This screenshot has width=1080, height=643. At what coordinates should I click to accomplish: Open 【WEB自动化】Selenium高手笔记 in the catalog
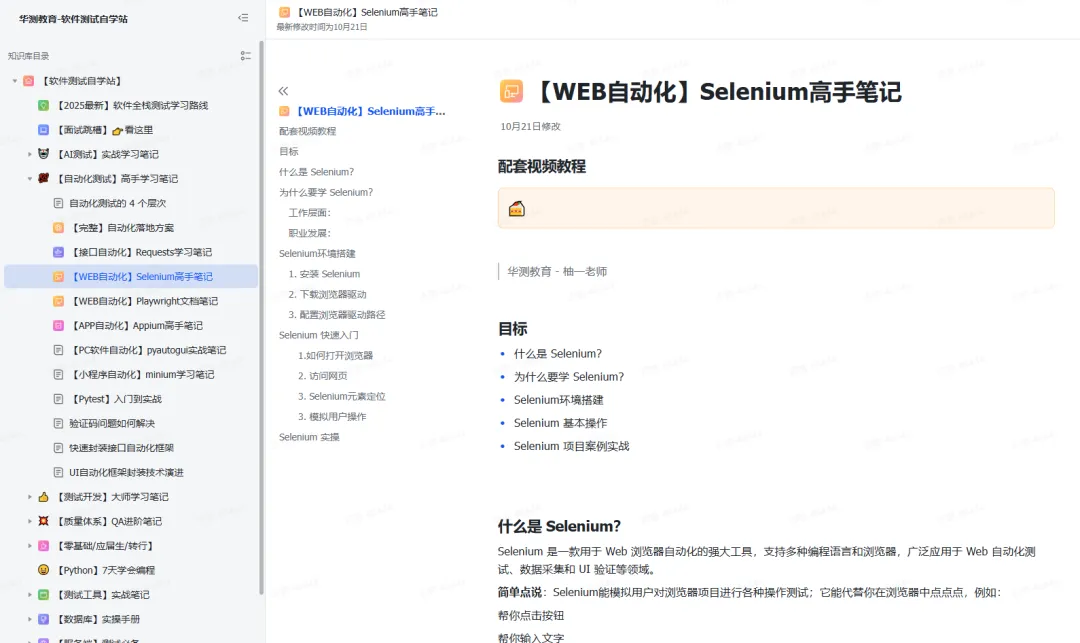pyautogui.click(x=131, y=276)
